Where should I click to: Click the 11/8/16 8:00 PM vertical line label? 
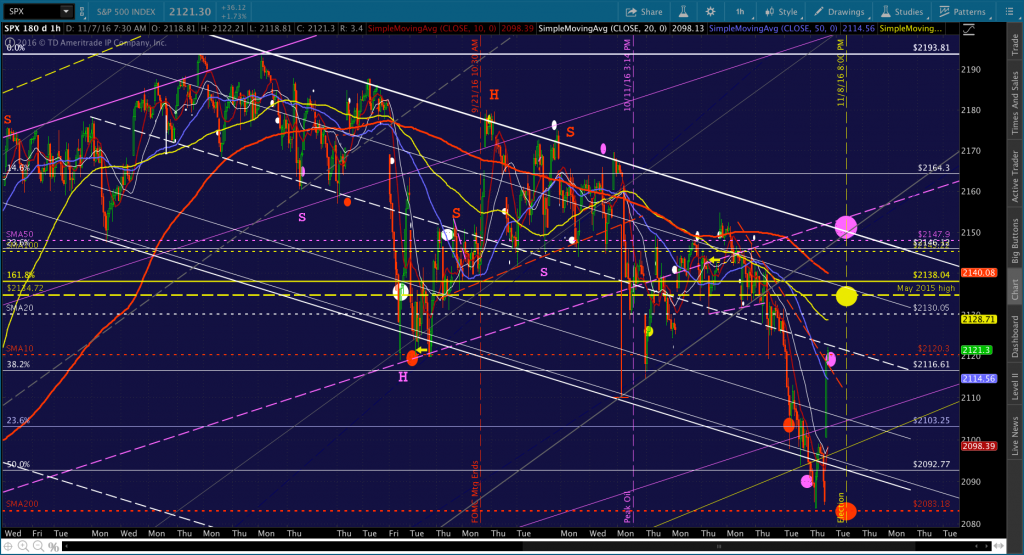click(841, 72)
